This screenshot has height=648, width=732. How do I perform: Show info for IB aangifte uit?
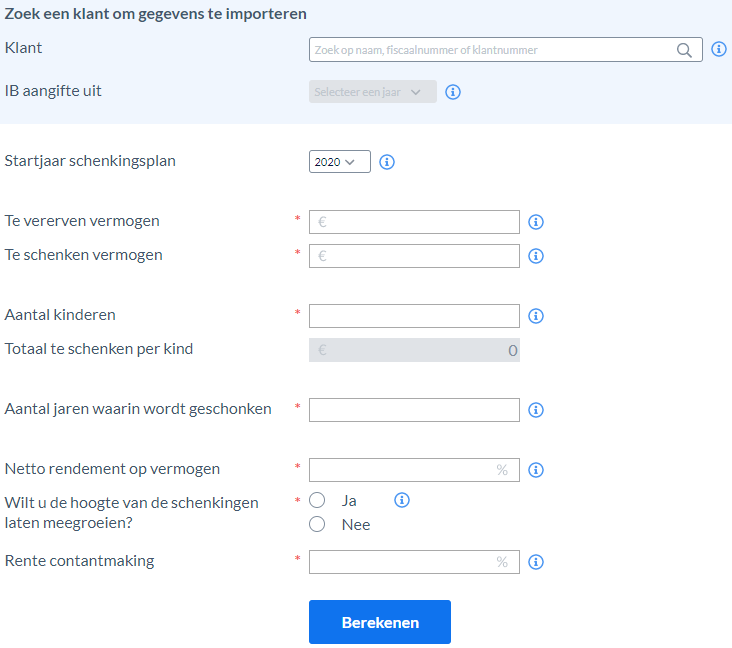[452, 92]
